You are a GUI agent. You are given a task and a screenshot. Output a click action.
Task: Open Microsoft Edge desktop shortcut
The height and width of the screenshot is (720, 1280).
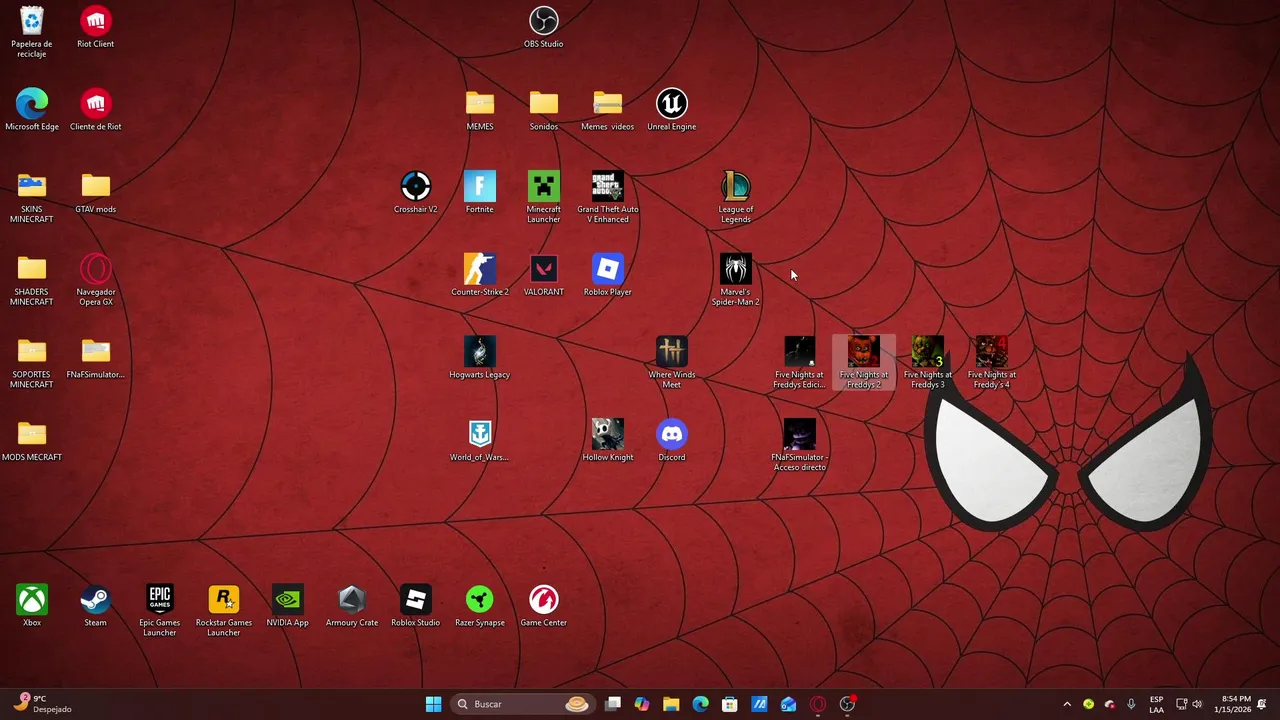click(32, 110)
